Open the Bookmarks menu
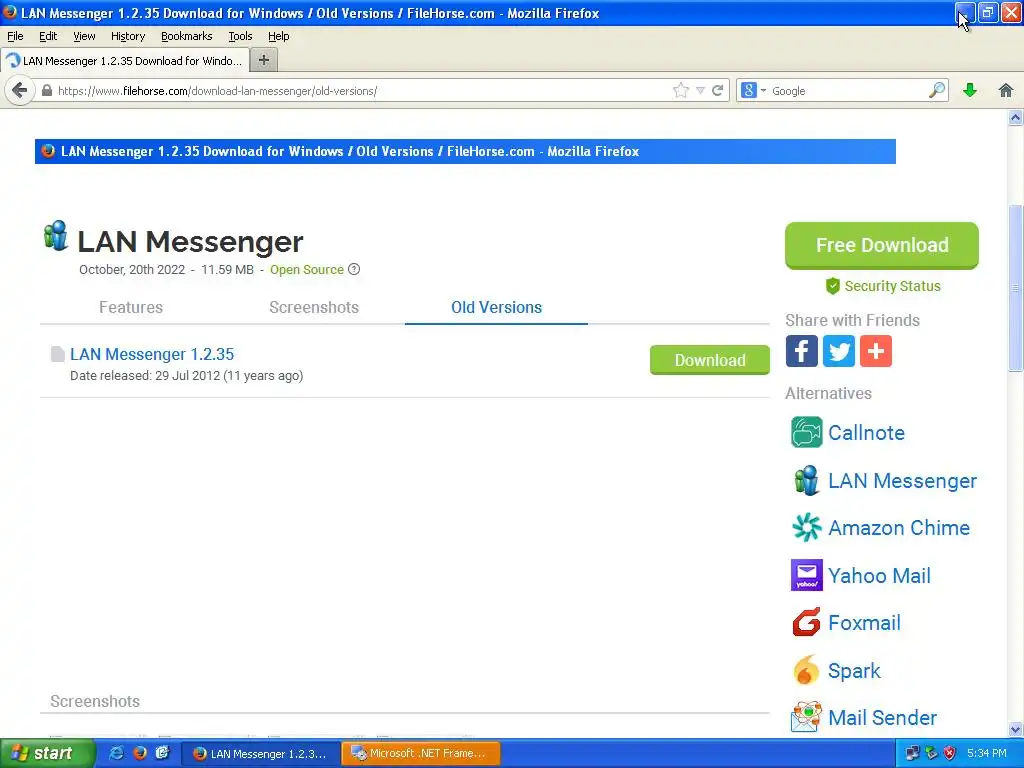Viewport: 1024px width, 768px height. [186, 36]
